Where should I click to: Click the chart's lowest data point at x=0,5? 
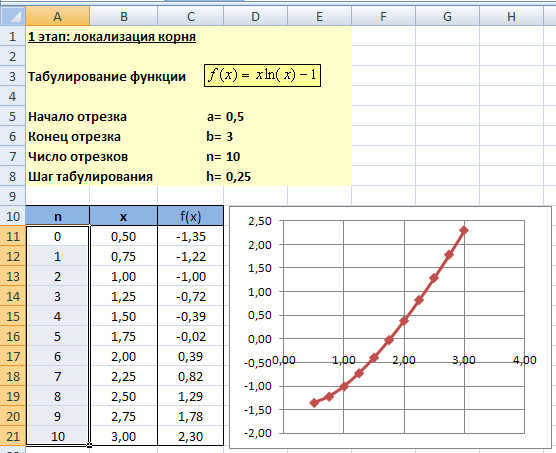[x=314, y=403]
